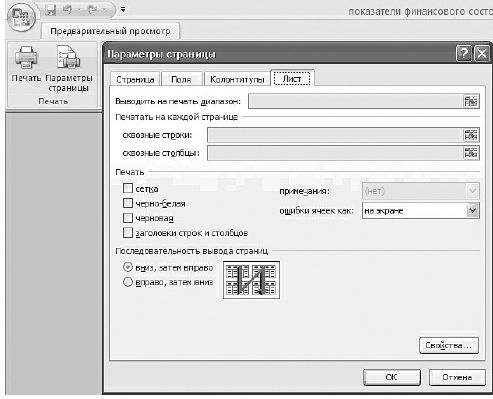Close the Параметры страницы dialog

coord(482,54)
